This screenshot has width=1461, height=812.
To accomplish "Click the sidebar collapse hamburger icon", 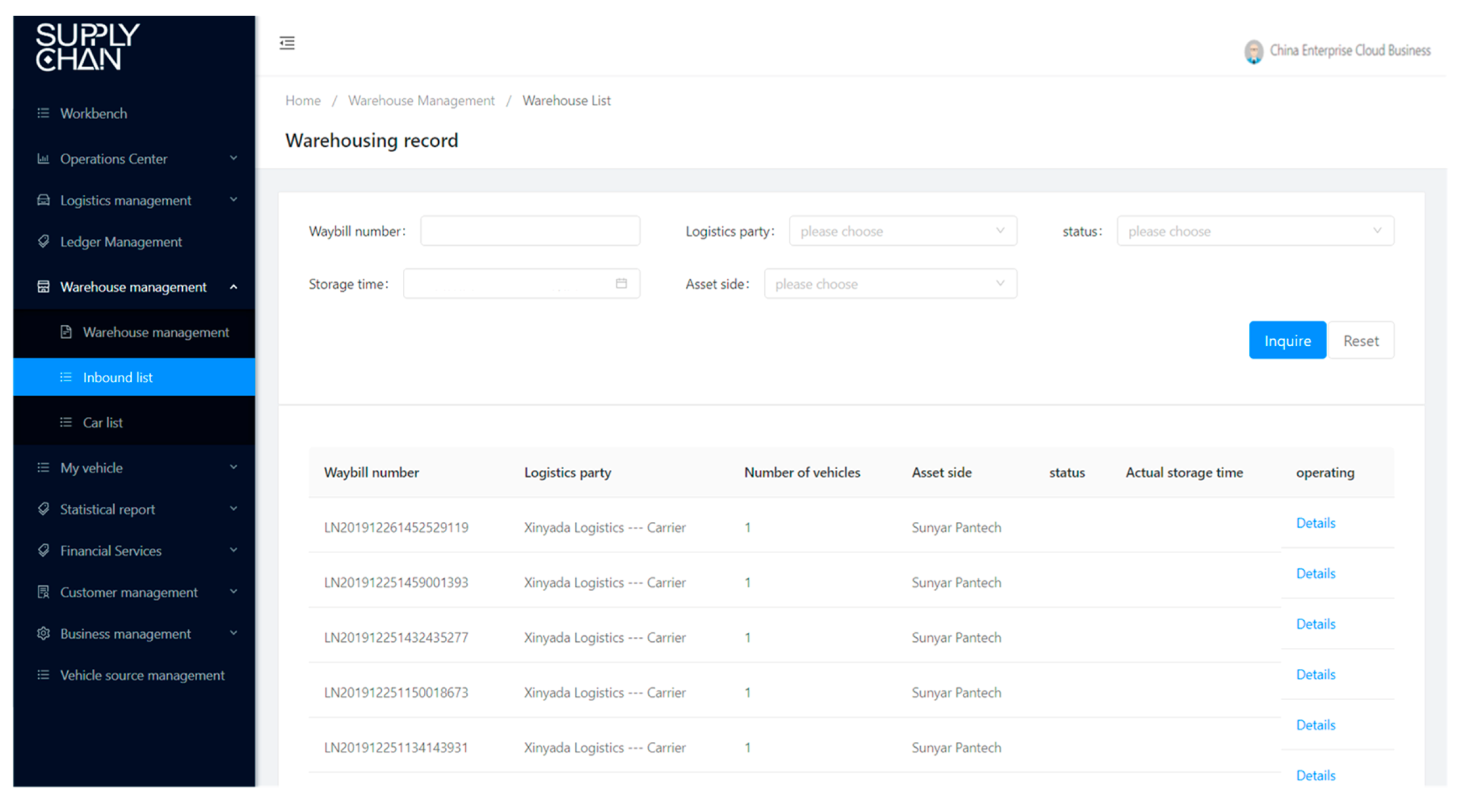I will tap(287, 43).
